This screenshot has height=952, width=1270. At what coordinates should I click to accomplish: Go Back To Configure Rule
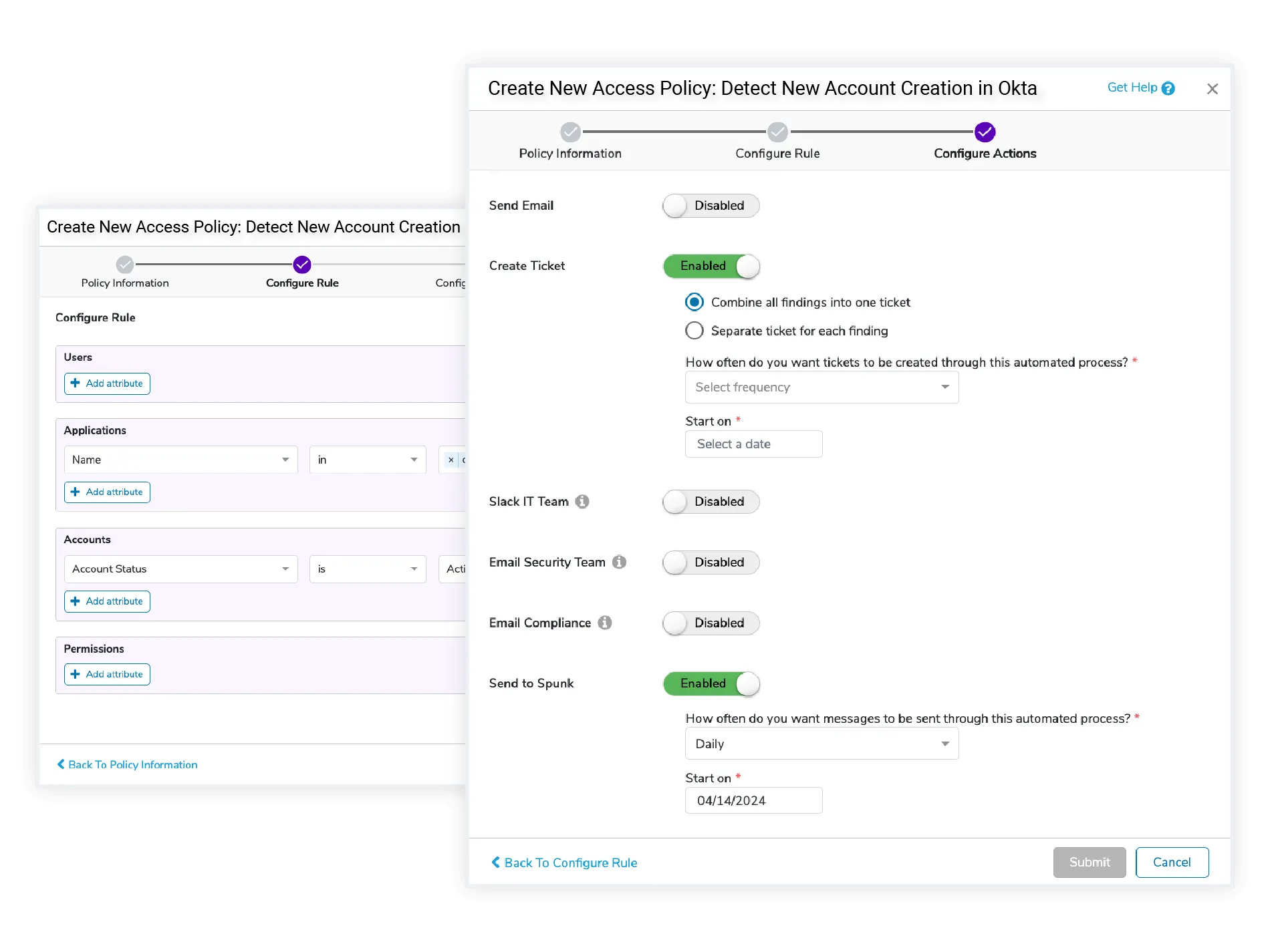pos(564,862)
